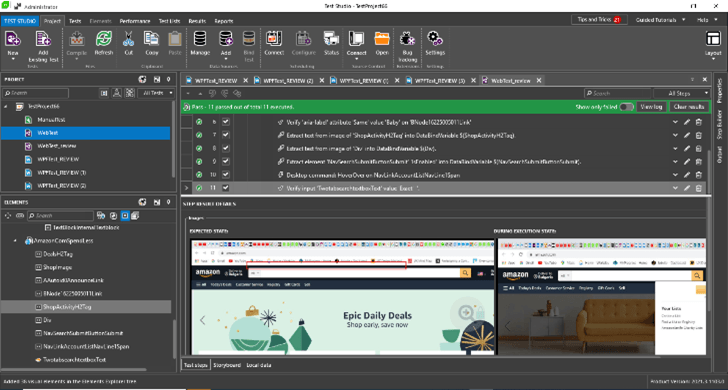728x390 pixels.
Task: Click the Expected State Amazon screenshot
Action: tap(343, 297)
